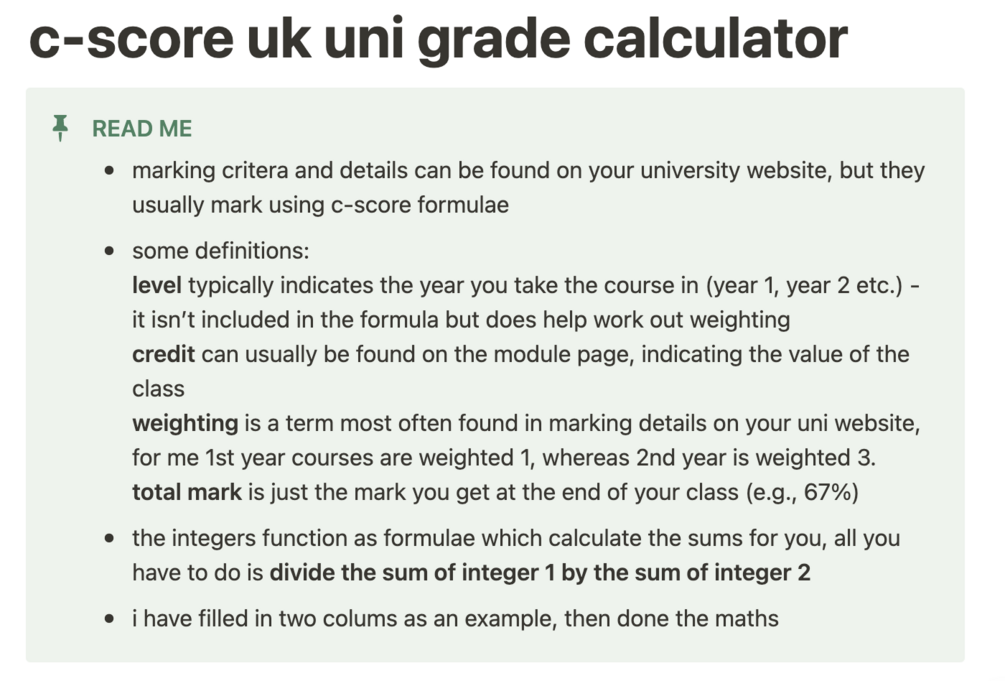Click the bullet before 'marking critera and details'
The image size is (1005, 681).
(x=110, y=171)
